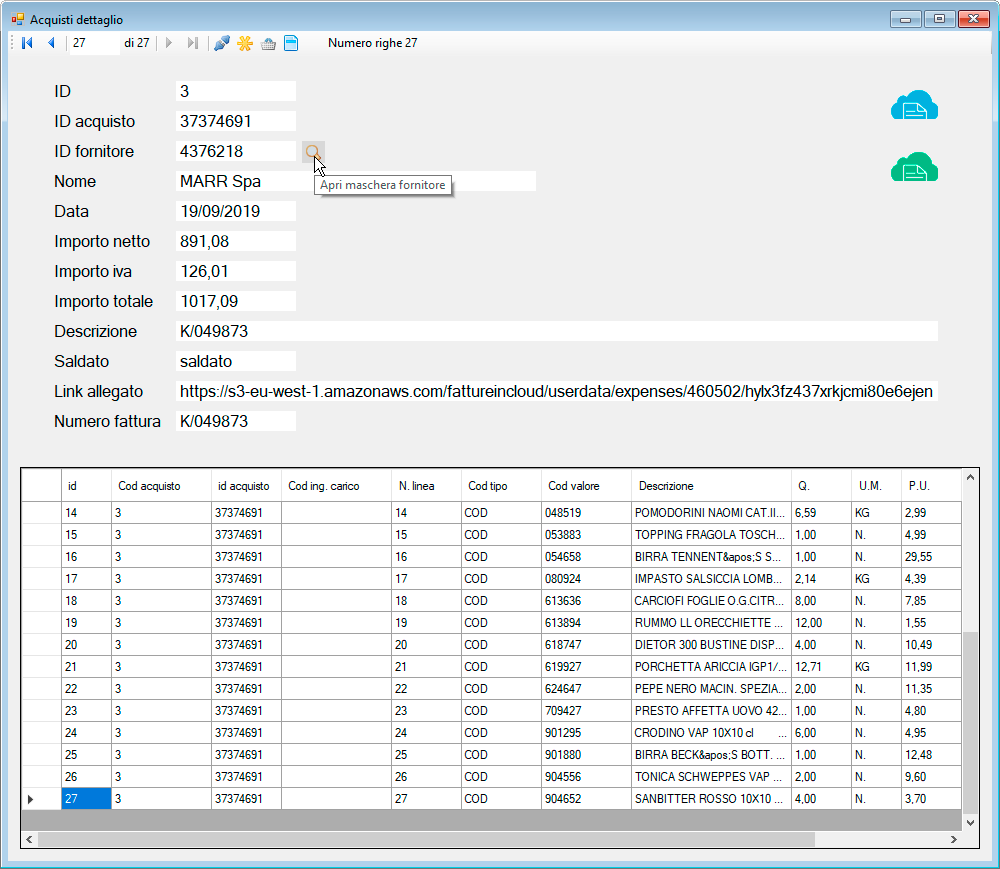Click Importo iva field 126,01
The image size is (1000, 869).
point(235,271)
